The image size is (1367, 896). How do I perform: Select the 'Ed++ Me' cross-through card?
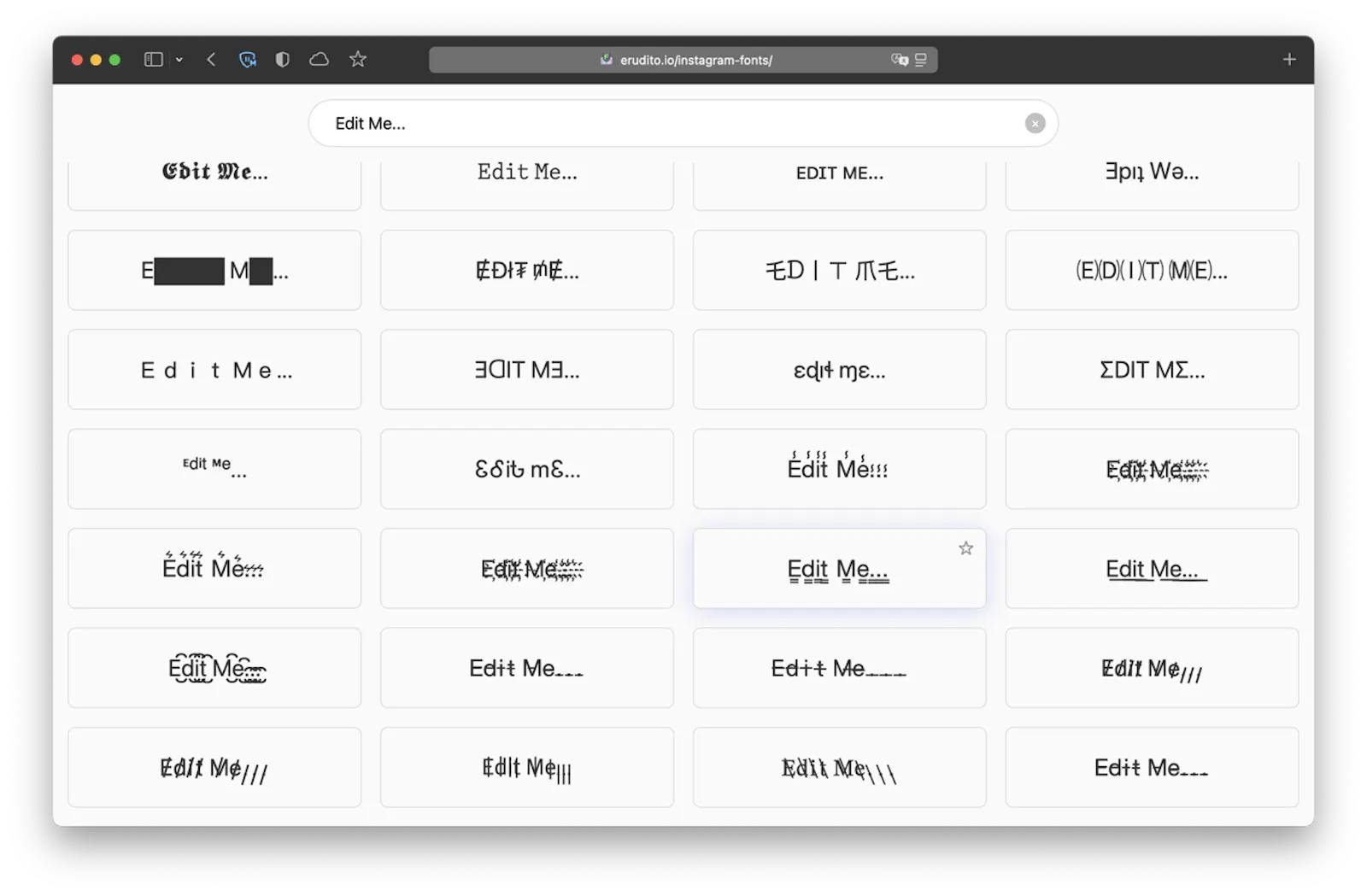(x=840, y=668)
